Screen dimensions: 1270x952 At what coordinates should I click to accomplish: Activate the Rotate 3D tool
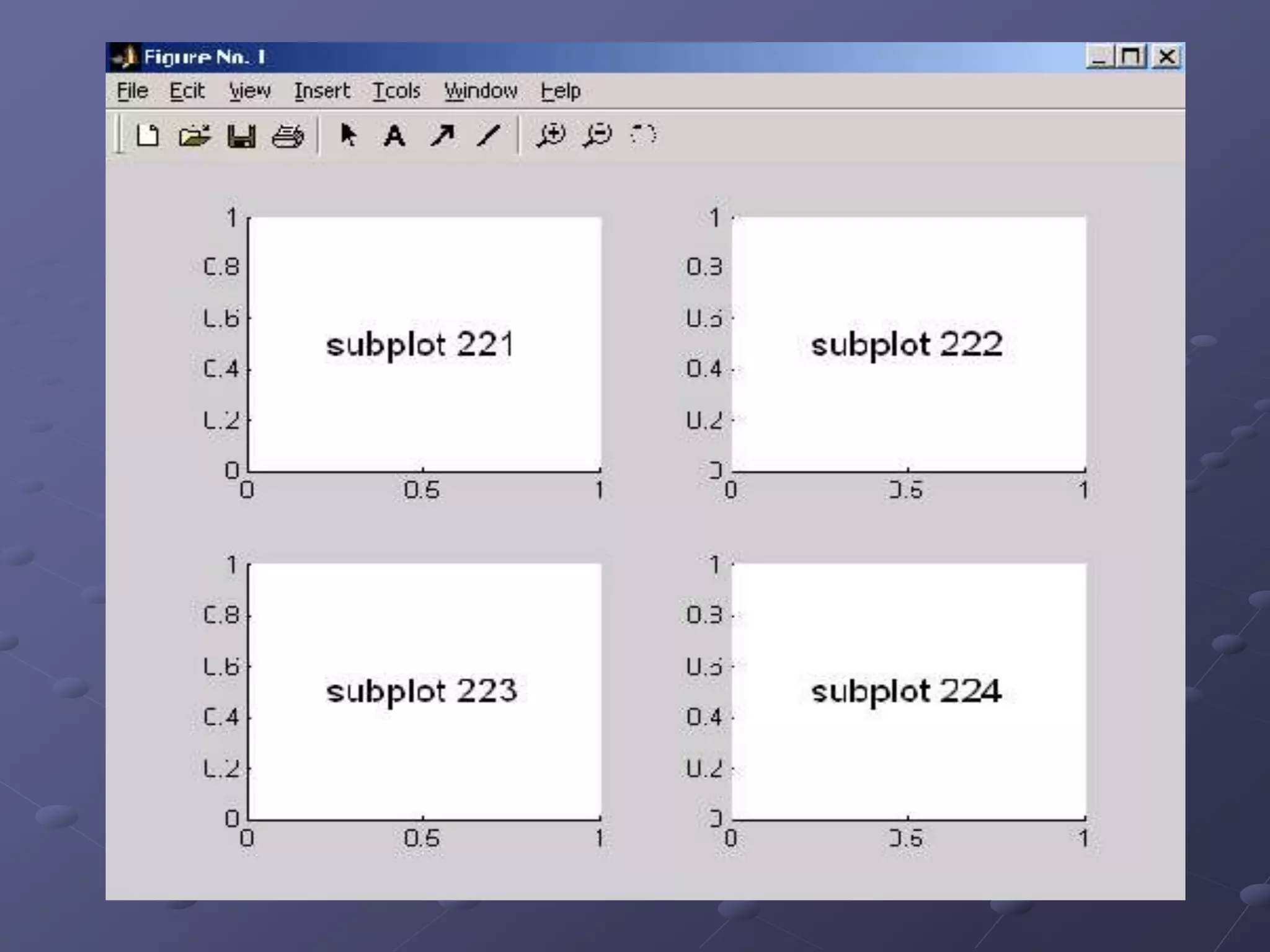click(x=643, y=134)
